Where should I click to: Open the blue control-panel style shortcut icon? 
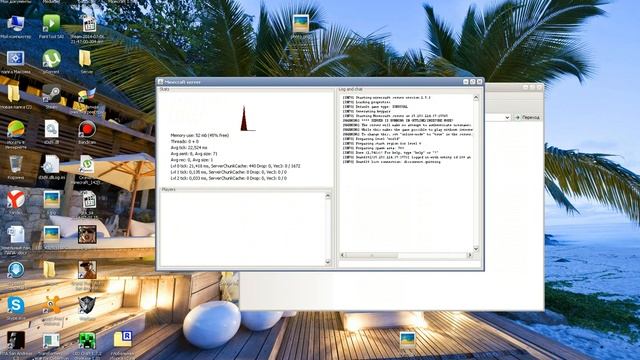click(16, 59)
